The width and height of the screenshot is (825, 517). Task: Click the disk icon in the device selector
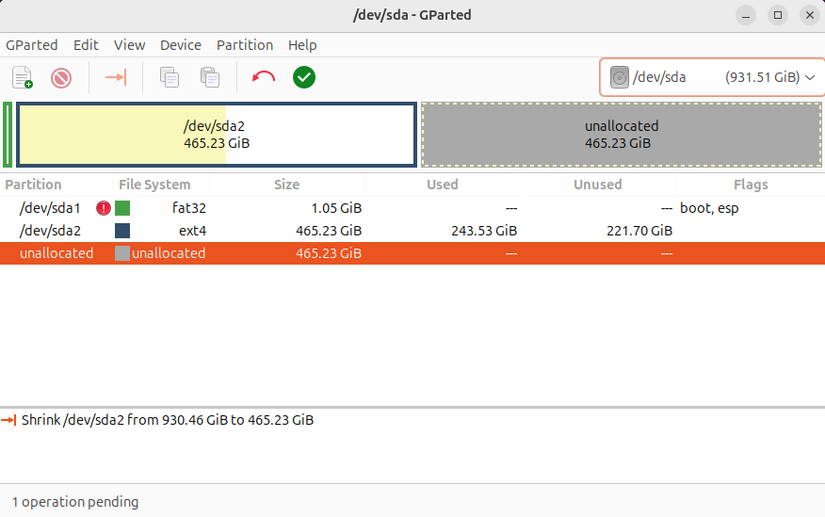(x=619, y=77)
